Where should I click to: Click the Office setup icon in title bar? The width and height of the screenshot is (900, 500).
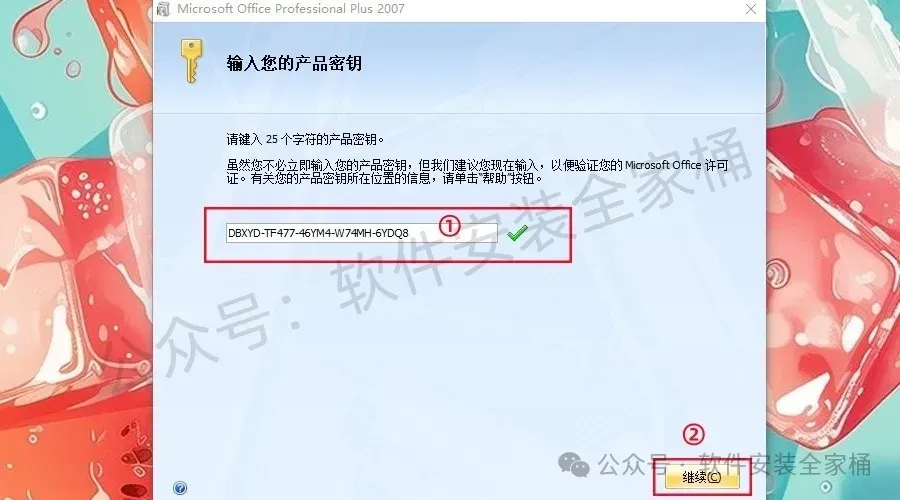(x=164, y=9)
